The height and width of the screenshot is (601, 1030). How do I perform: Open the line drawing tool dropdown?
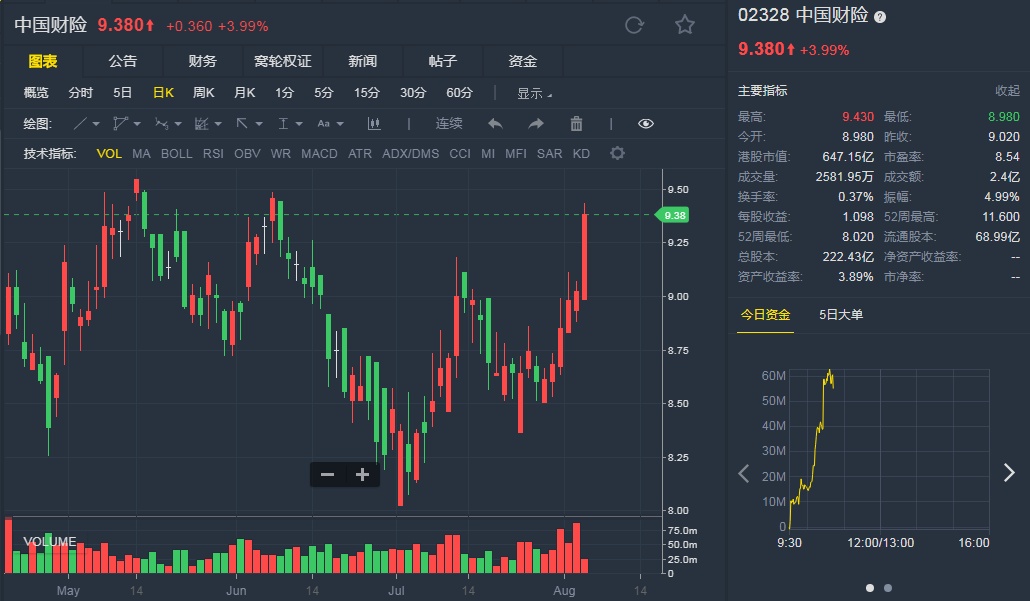click(x=87, y=124)
